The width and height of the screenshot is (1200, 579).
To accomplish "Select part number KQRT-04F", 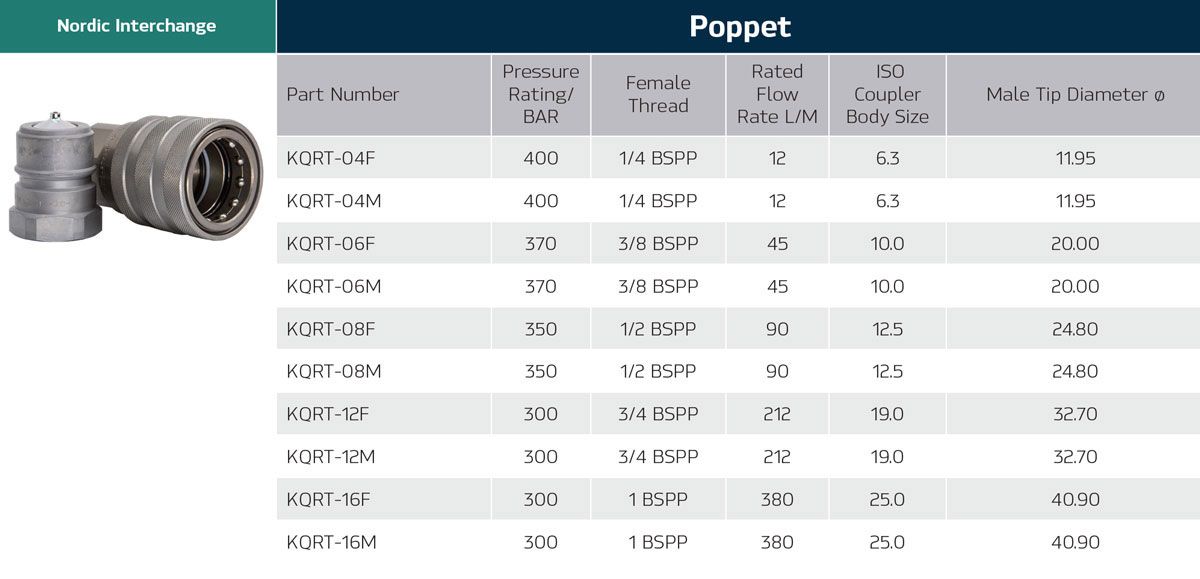I will 329,158.
